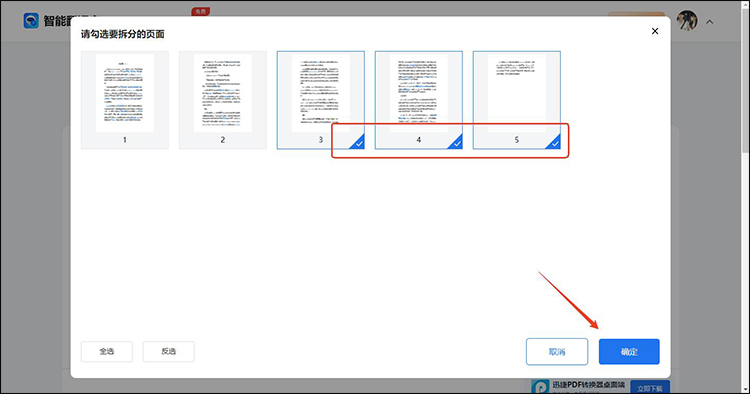Cancel with the 取消 button

557,352
